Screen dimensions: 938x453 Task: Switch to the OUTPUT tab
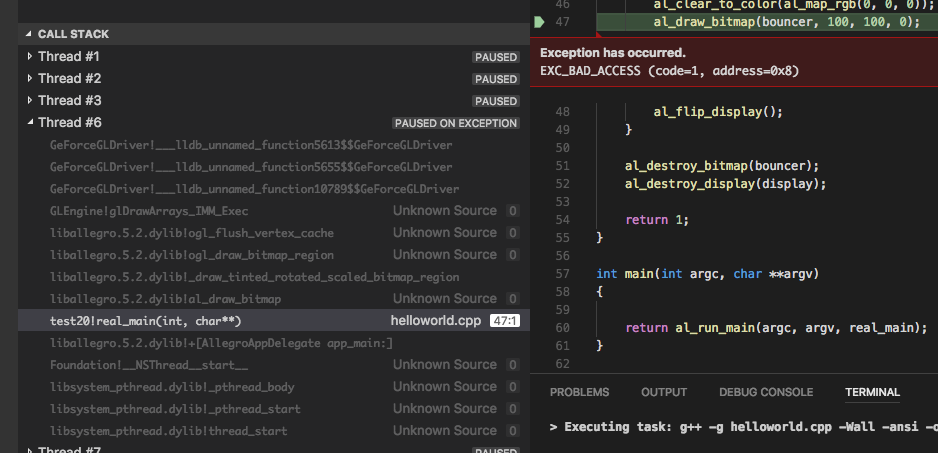(x=664, y=393)
